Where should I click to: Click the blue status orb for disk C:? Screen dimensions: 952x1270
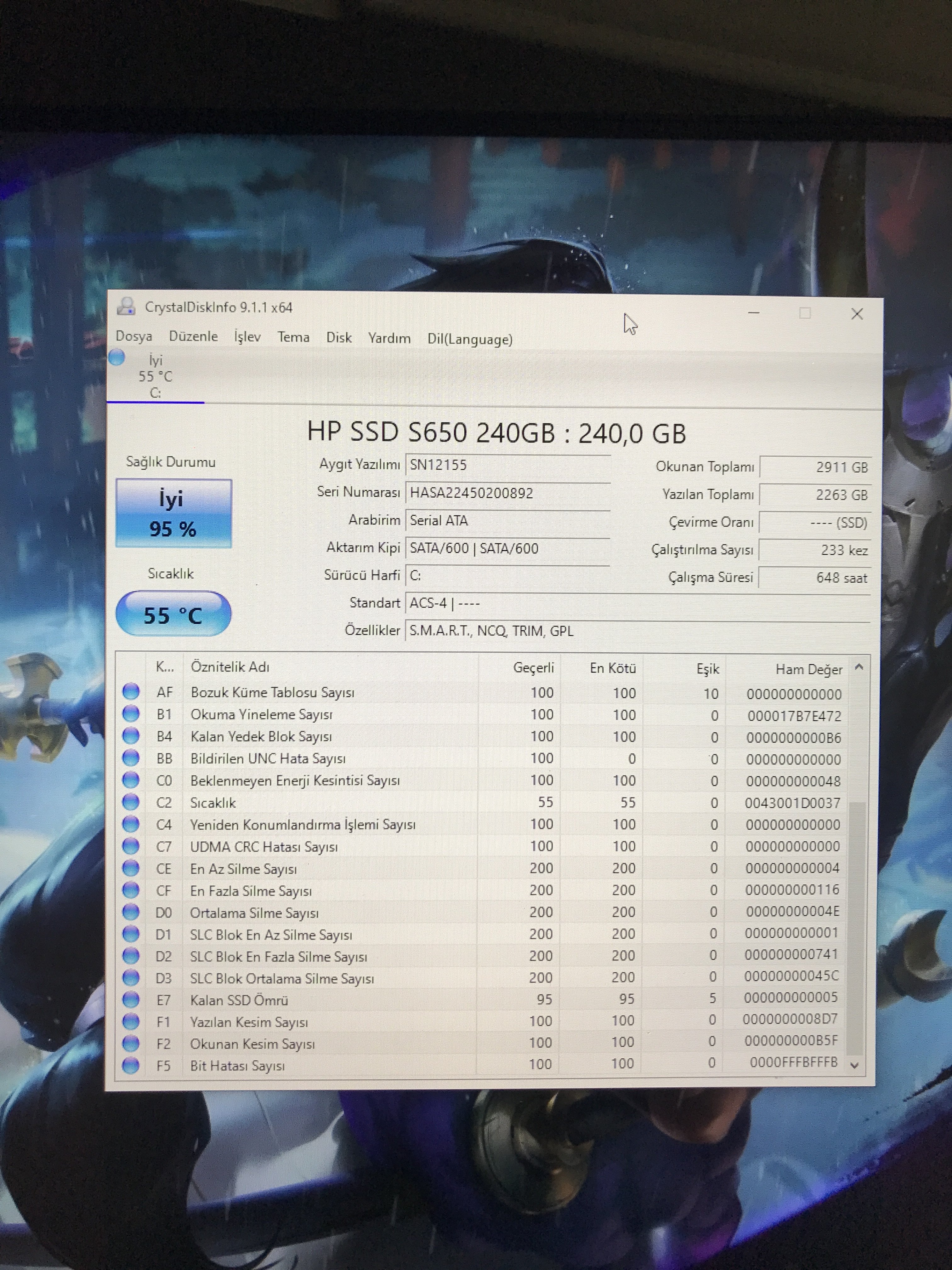click(117, 358)
